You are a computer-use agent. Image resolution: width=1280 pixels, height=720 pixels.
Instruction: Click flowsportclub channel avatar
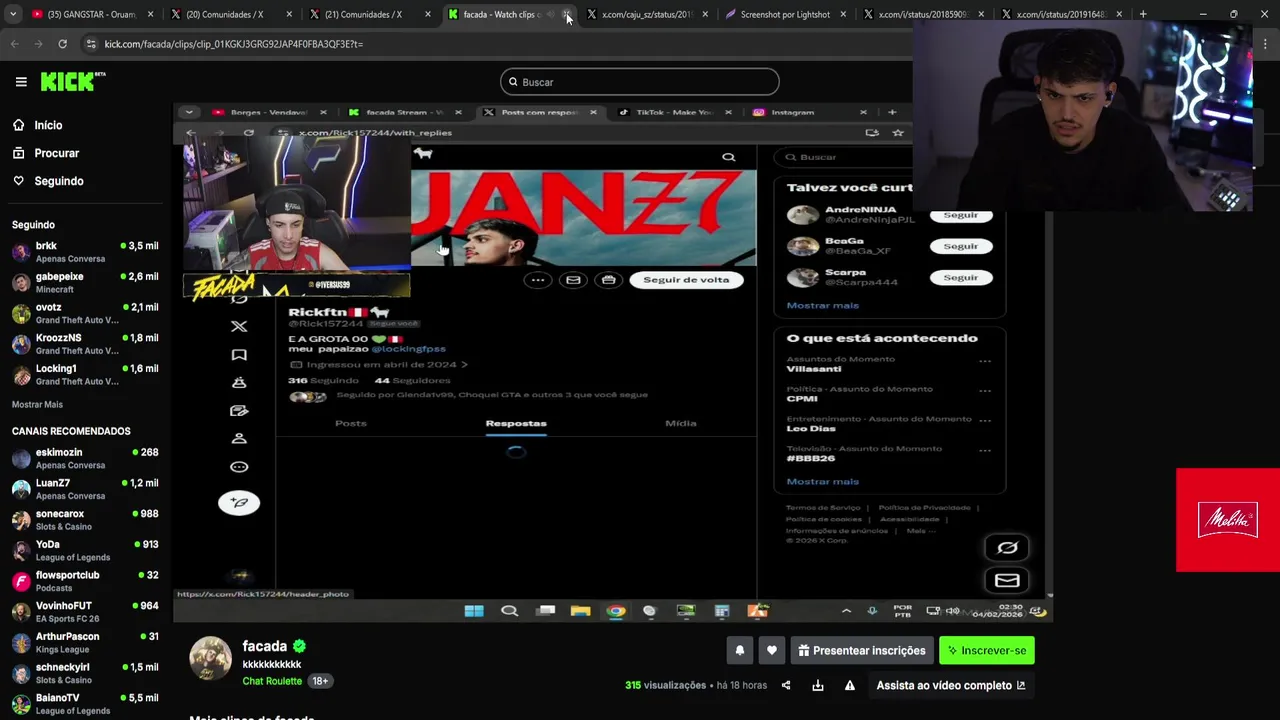tap(21, 581)
